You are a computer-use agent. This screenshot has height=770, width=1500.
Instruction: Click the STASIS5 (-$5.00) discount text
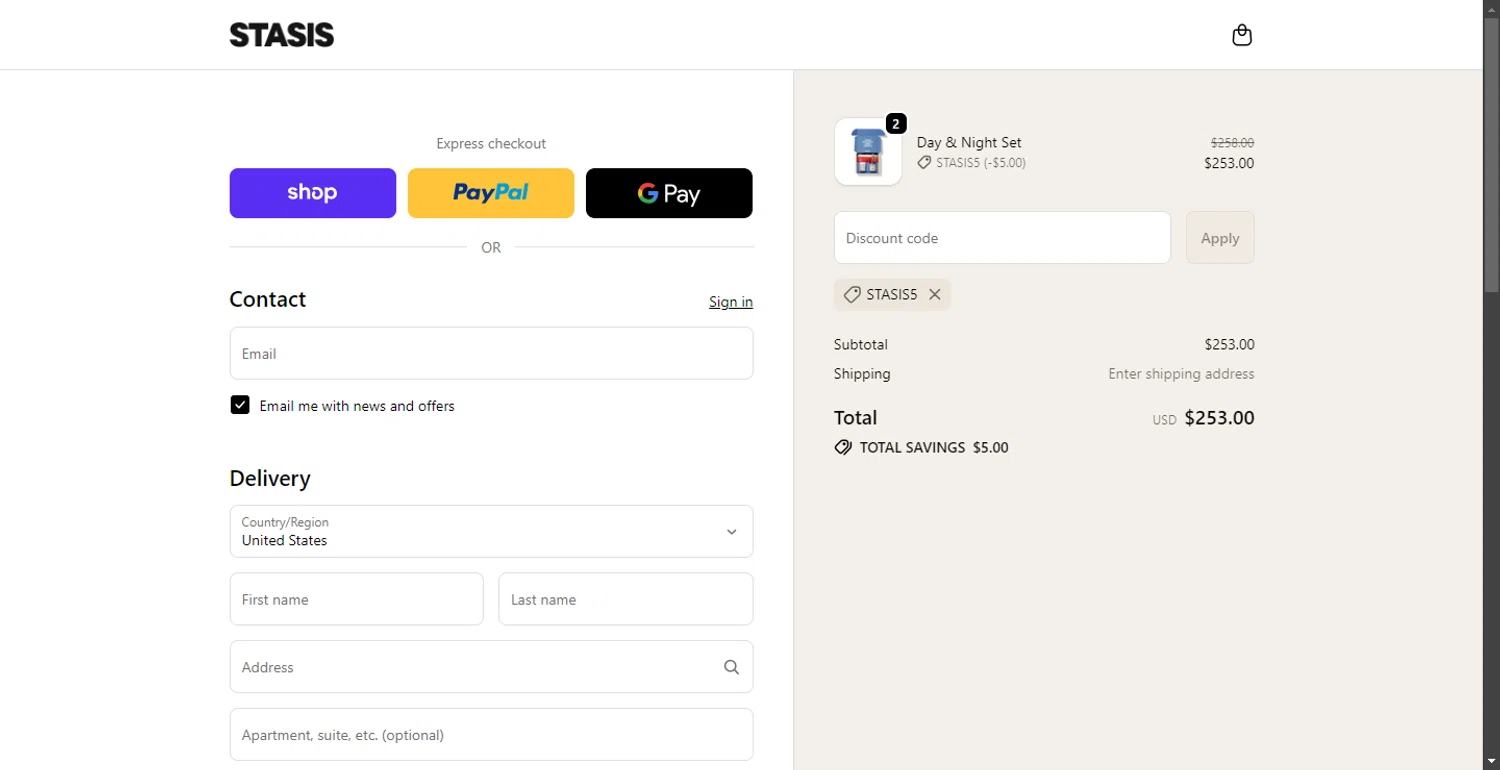point(981,162)
